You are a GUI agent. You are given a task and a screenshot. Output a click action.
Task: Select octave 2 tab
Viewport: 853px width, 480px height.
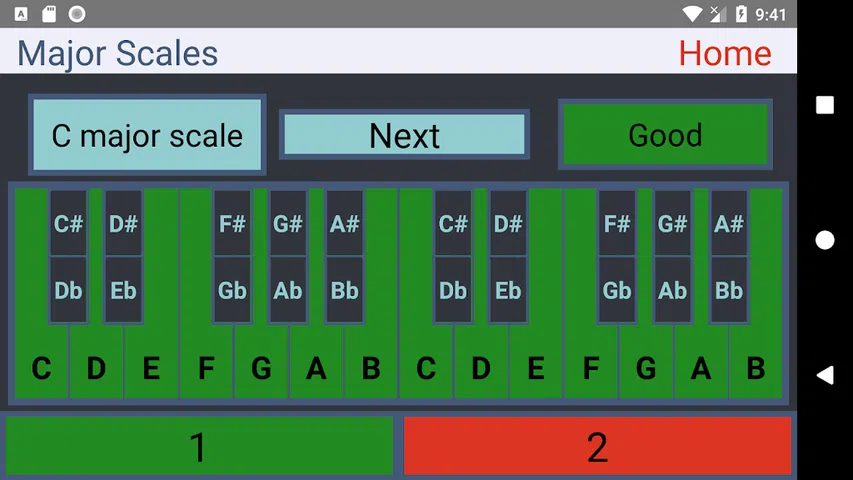597,446
